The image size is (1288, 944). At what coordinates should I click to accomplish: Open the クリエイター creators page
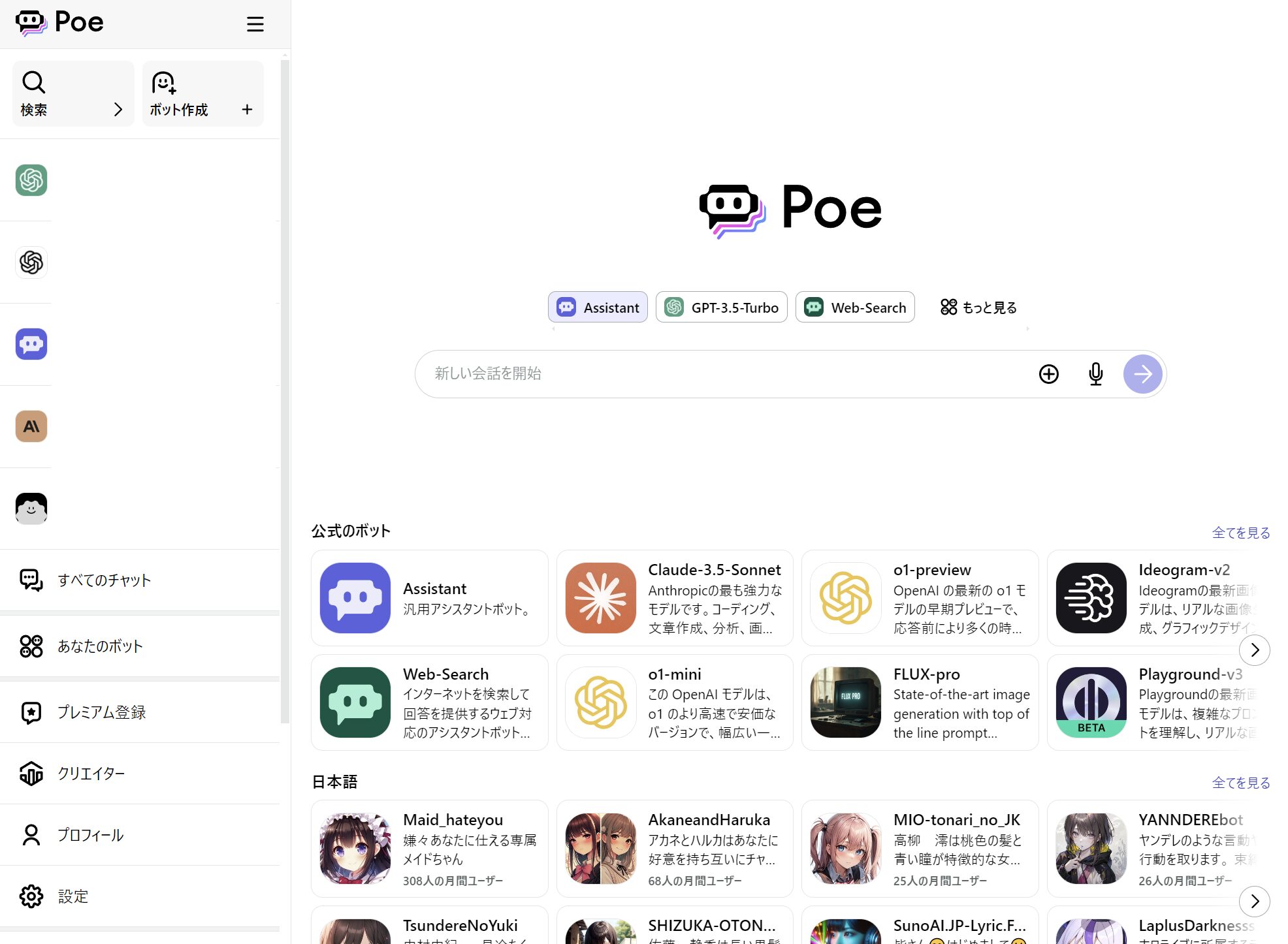coord(140,773)
